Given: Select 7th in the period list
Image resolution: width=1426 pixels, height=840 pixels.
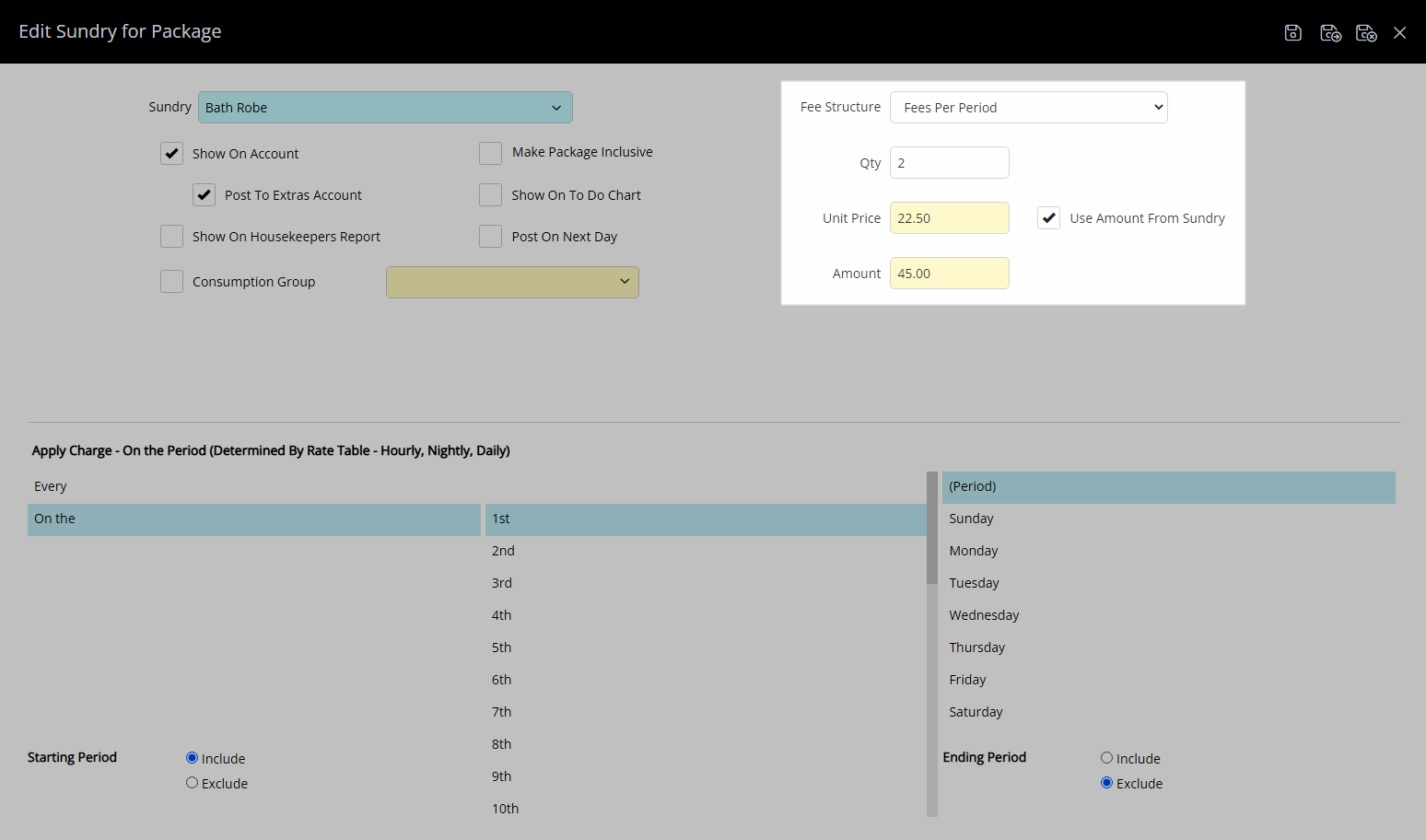Looking at the screenshot, I should click(706, 712).
